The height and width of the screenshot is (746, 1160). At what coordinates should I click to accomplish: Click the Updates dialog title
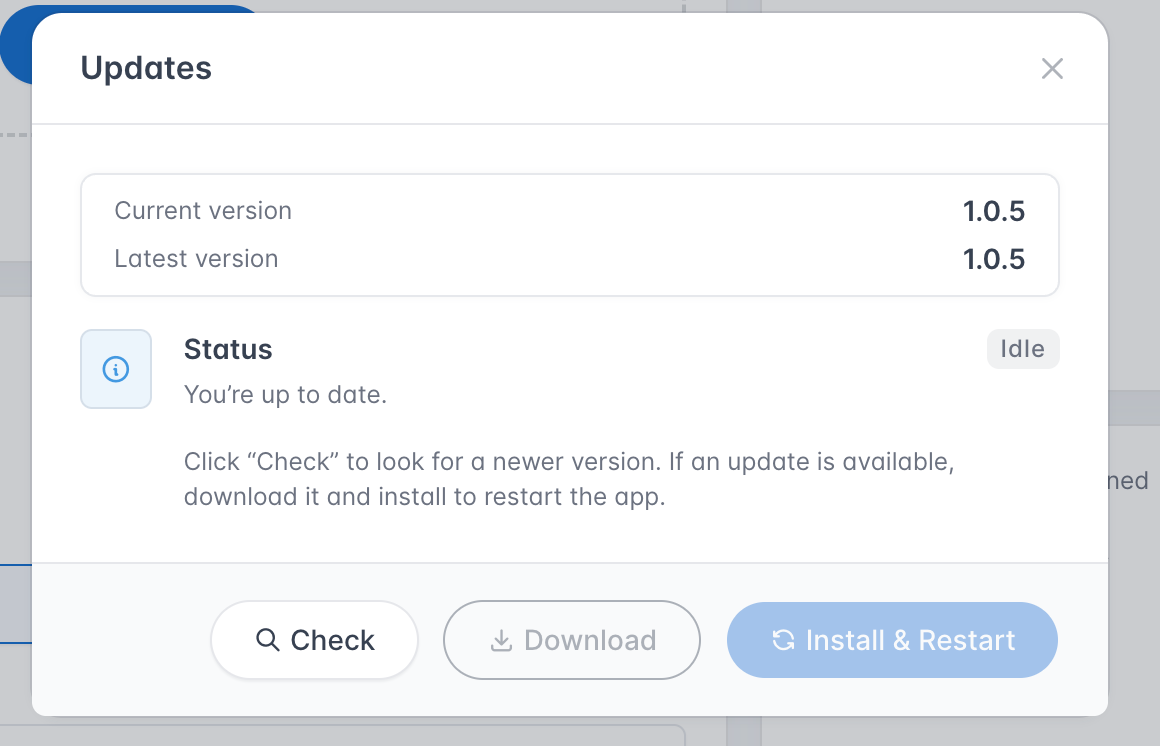[x=146, y=68]
